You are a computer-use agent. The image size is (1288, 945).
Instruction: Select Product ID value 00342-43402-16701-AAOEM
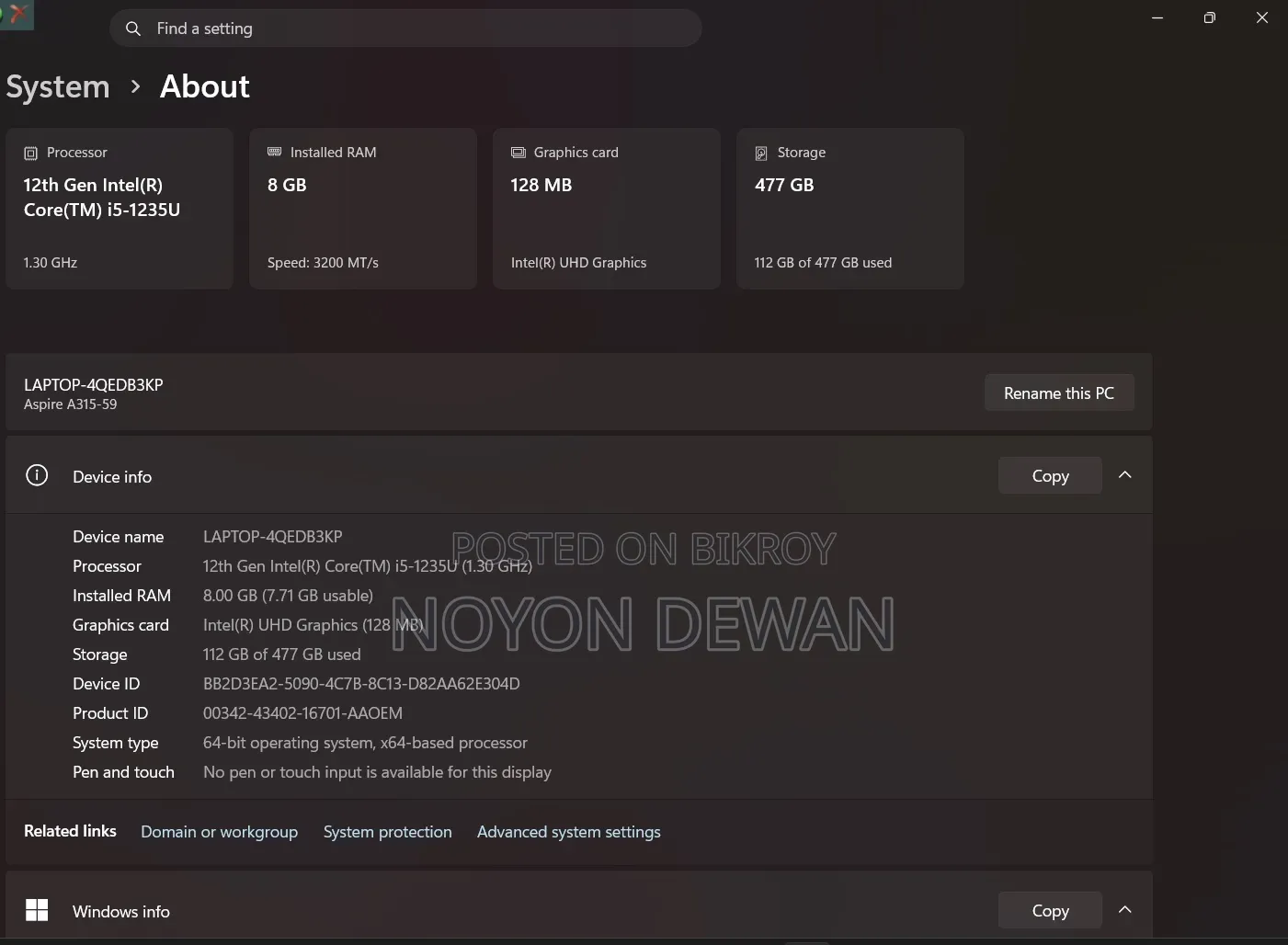click(302, 713)
